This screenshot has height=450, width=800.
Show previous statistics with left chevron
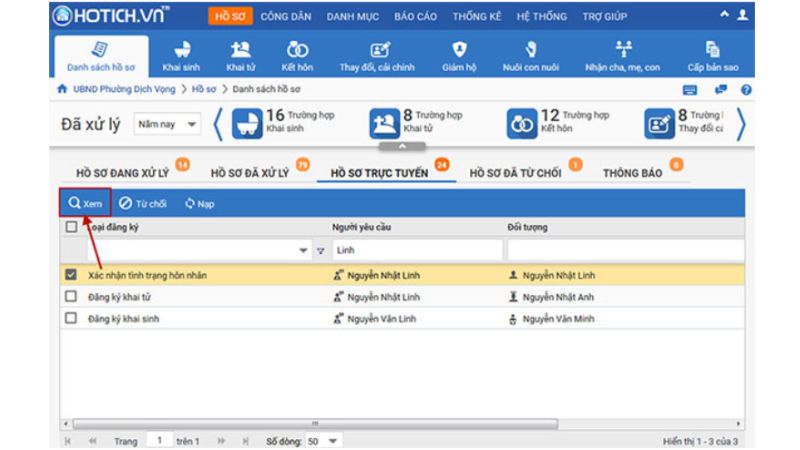point(218,124)
